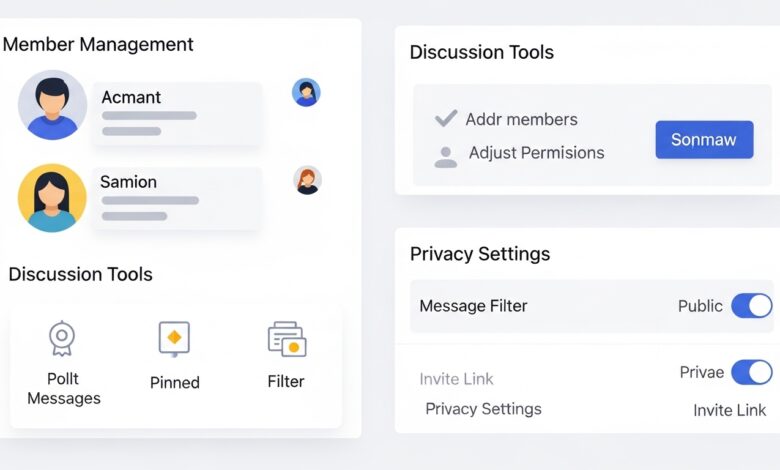Toggle the Public switch for Message Filter
Viewport: 780px width, 470px height.
click(751, 306)
